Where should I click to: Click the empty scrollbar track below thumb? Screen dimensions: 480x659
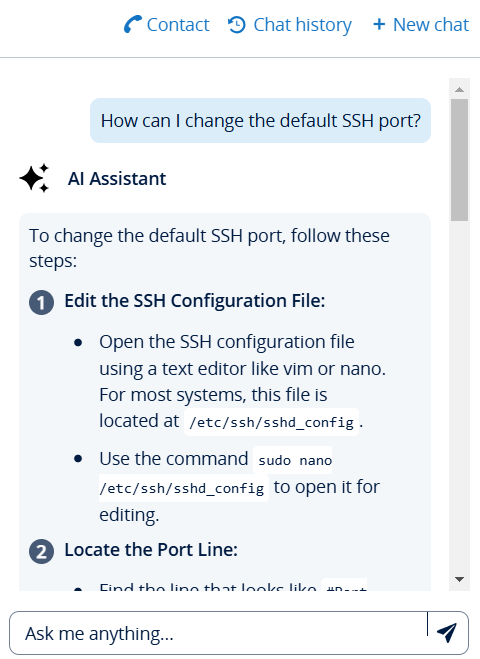459,395
